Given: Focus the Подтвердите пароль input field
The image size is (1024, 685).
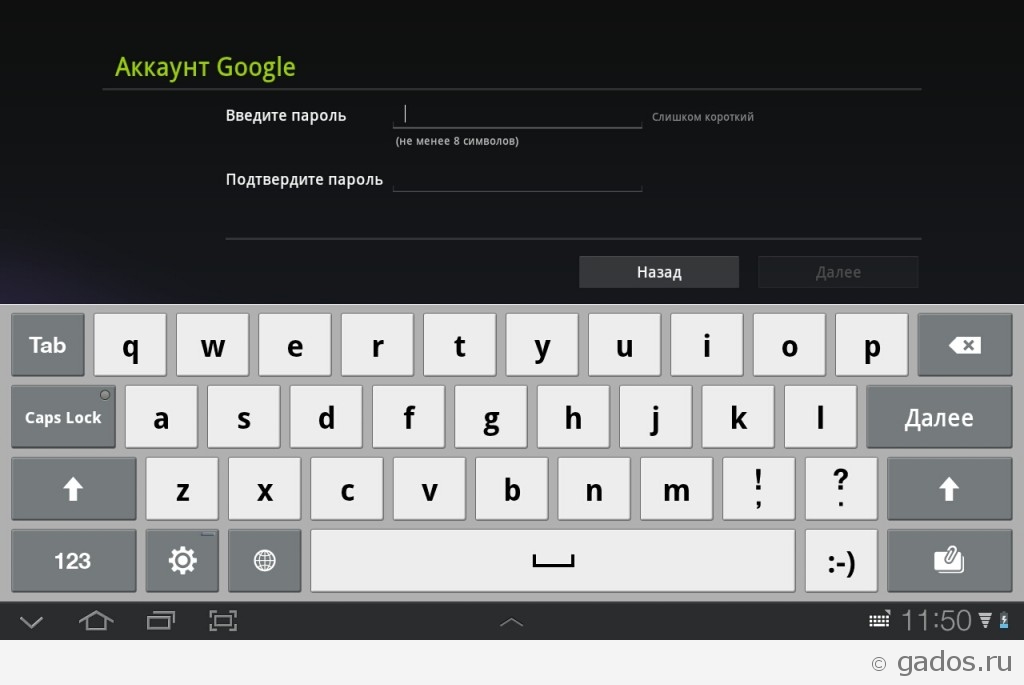Looking at the screenshot, I should click(517, 179).
